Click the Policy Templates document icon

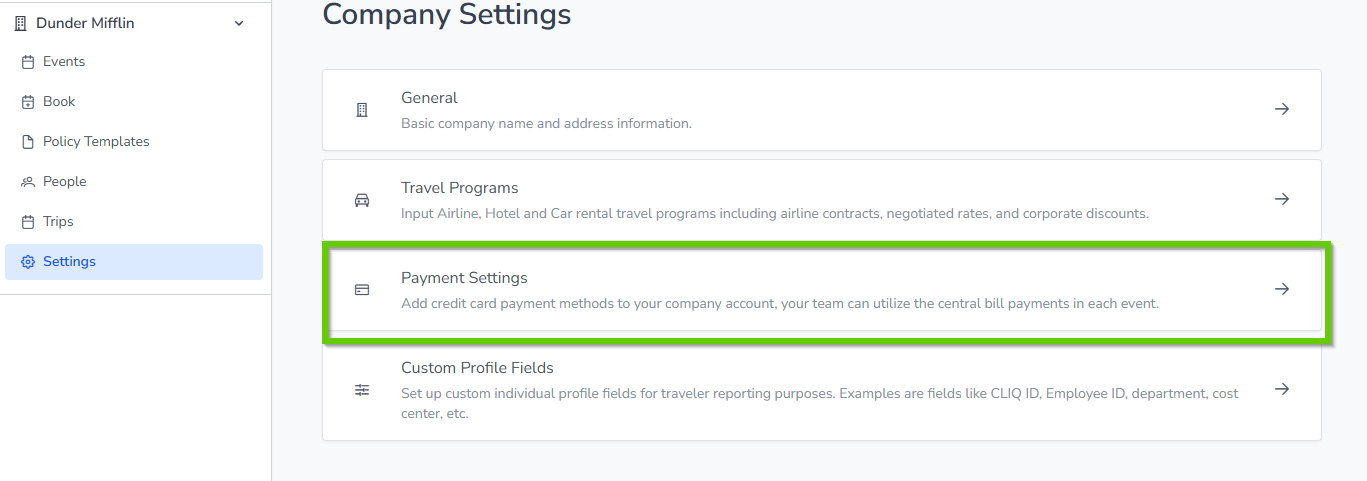[28, 142]
